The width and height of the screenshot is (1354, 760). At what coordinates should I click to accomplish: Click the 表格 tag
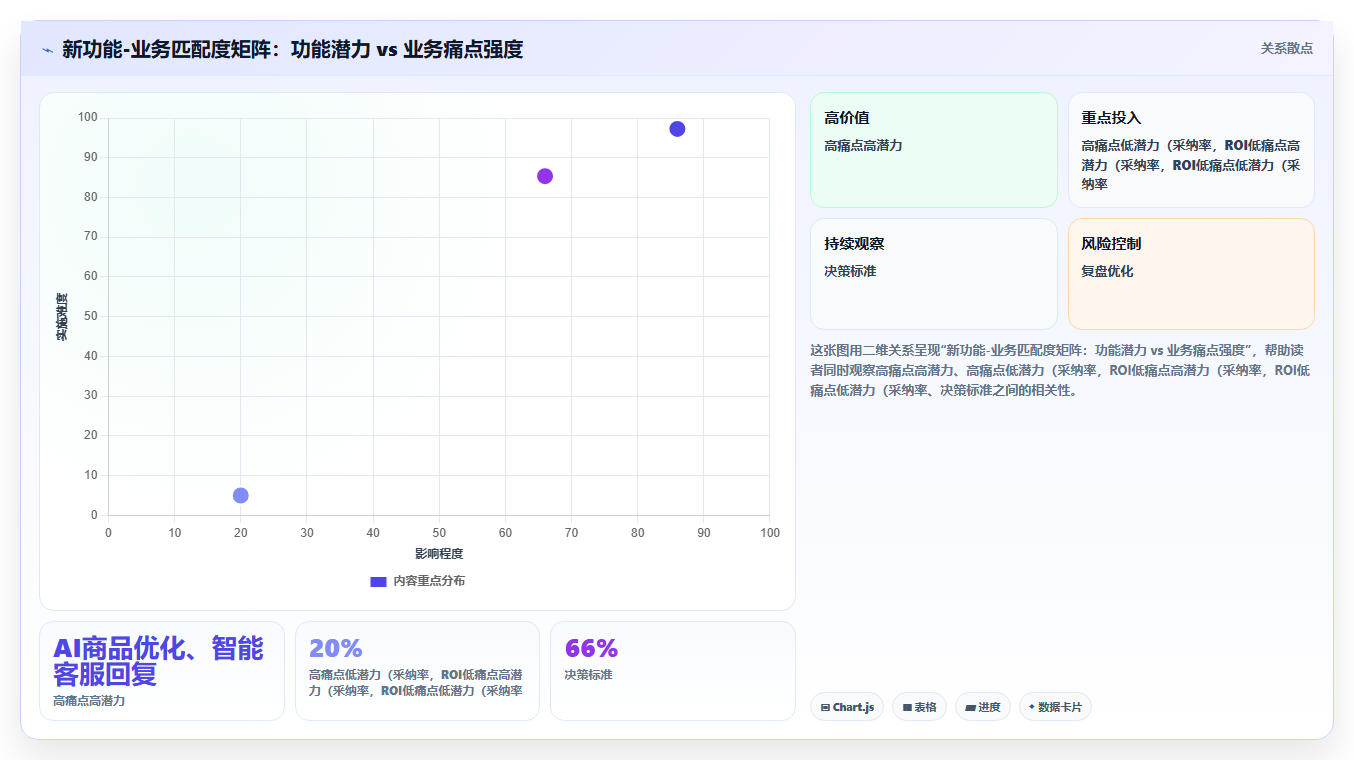[919, 707]
